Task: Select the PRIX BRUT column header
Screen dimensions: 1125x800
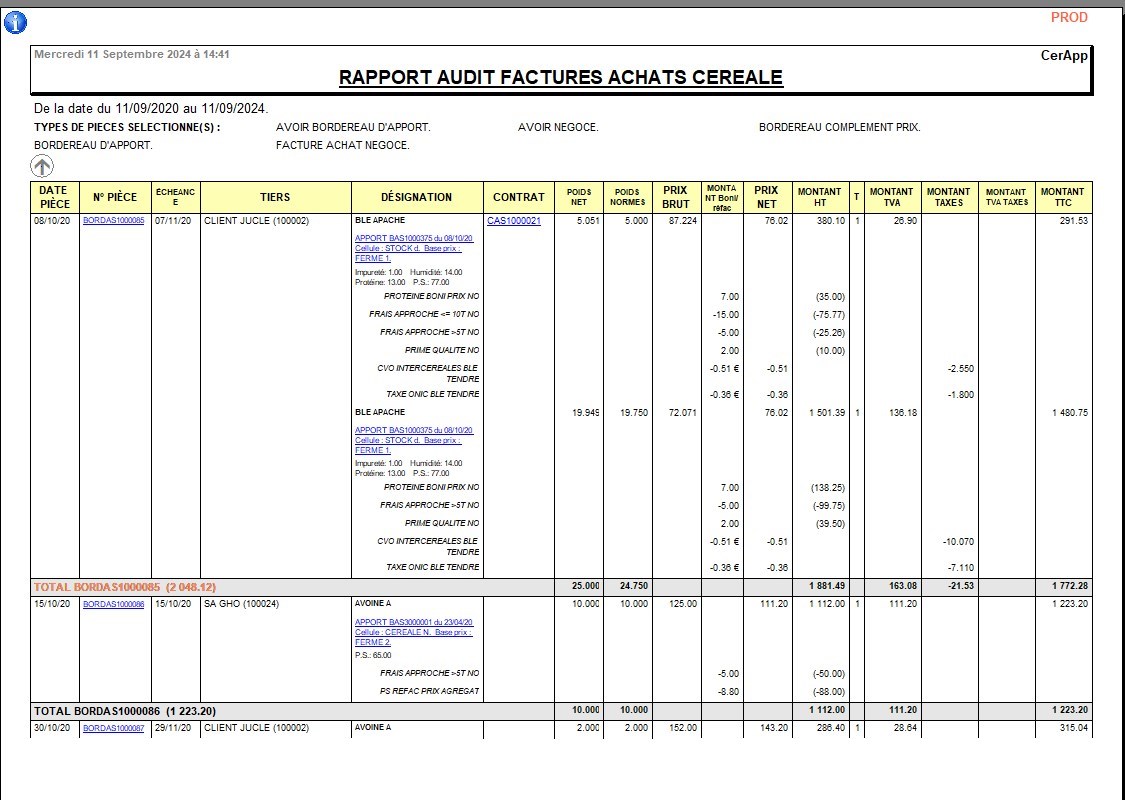Action: pyautogui.click(x=676, y=197)
